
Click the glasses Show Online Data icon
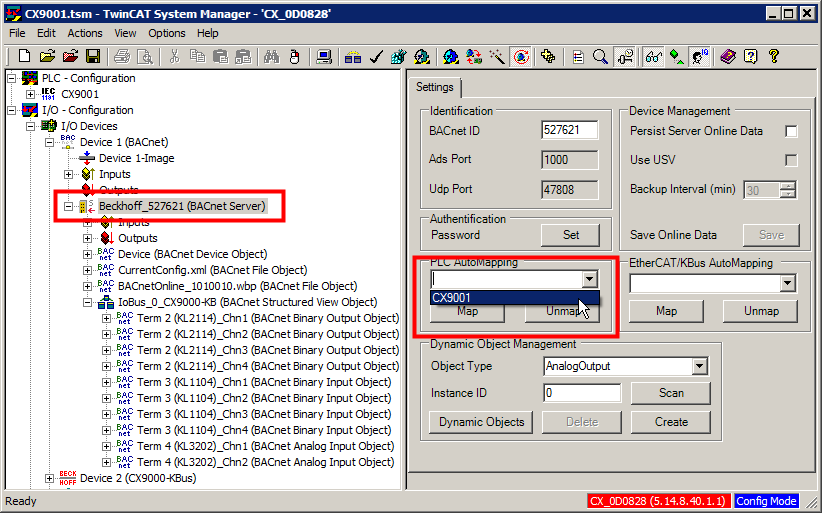pyautogui.click(x=653, y=56)
